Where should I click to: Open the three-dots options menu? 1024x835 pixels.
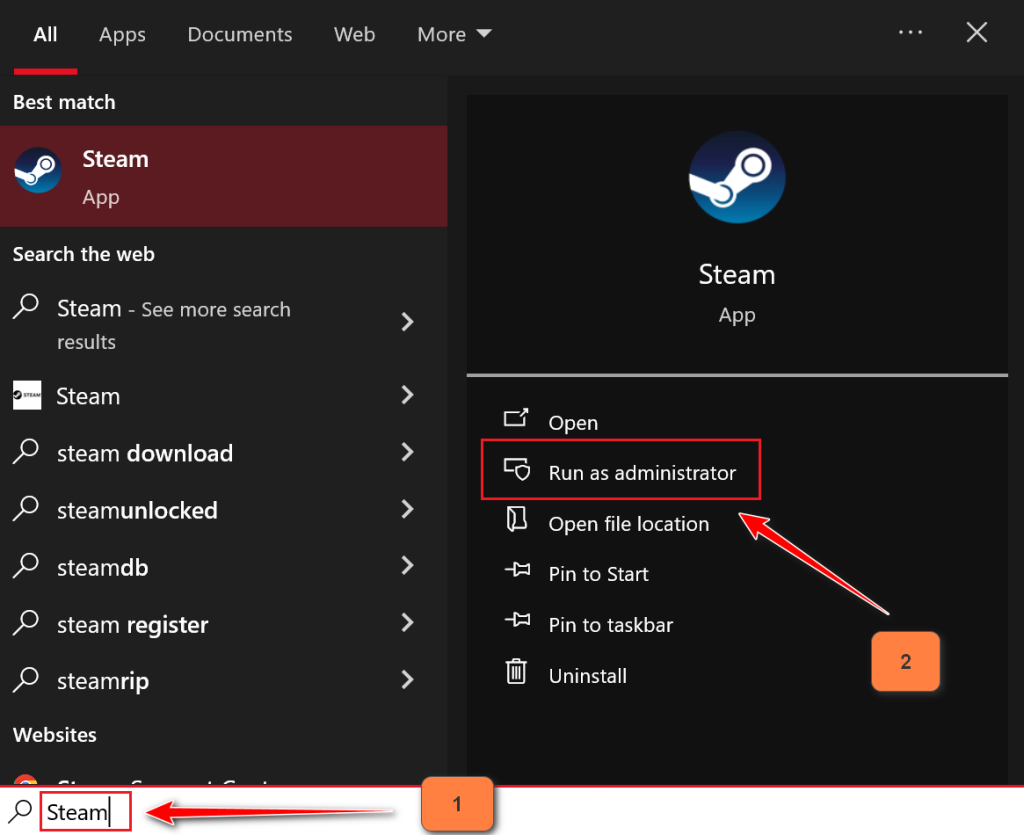(910, 32)
